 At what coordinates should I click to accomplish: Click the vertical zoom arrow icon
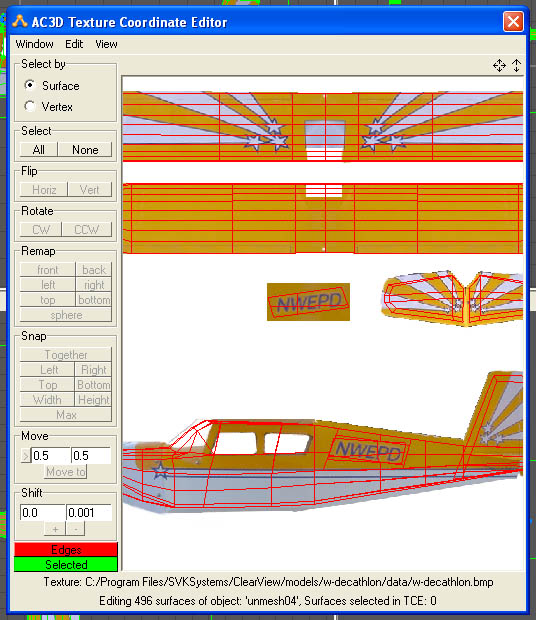point(516,65)
